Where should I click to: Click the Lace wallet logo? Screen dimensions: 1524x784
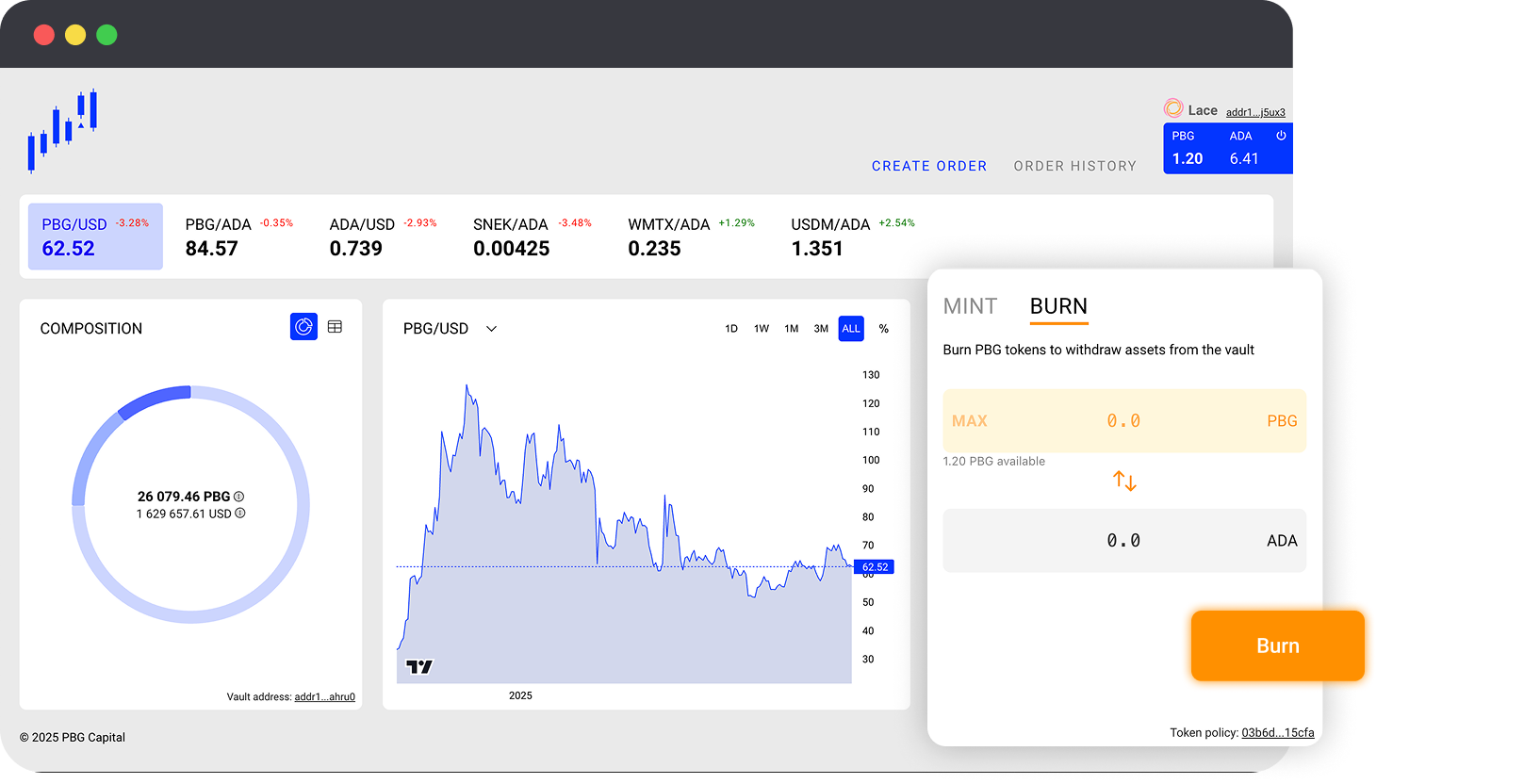point(1173,108)
